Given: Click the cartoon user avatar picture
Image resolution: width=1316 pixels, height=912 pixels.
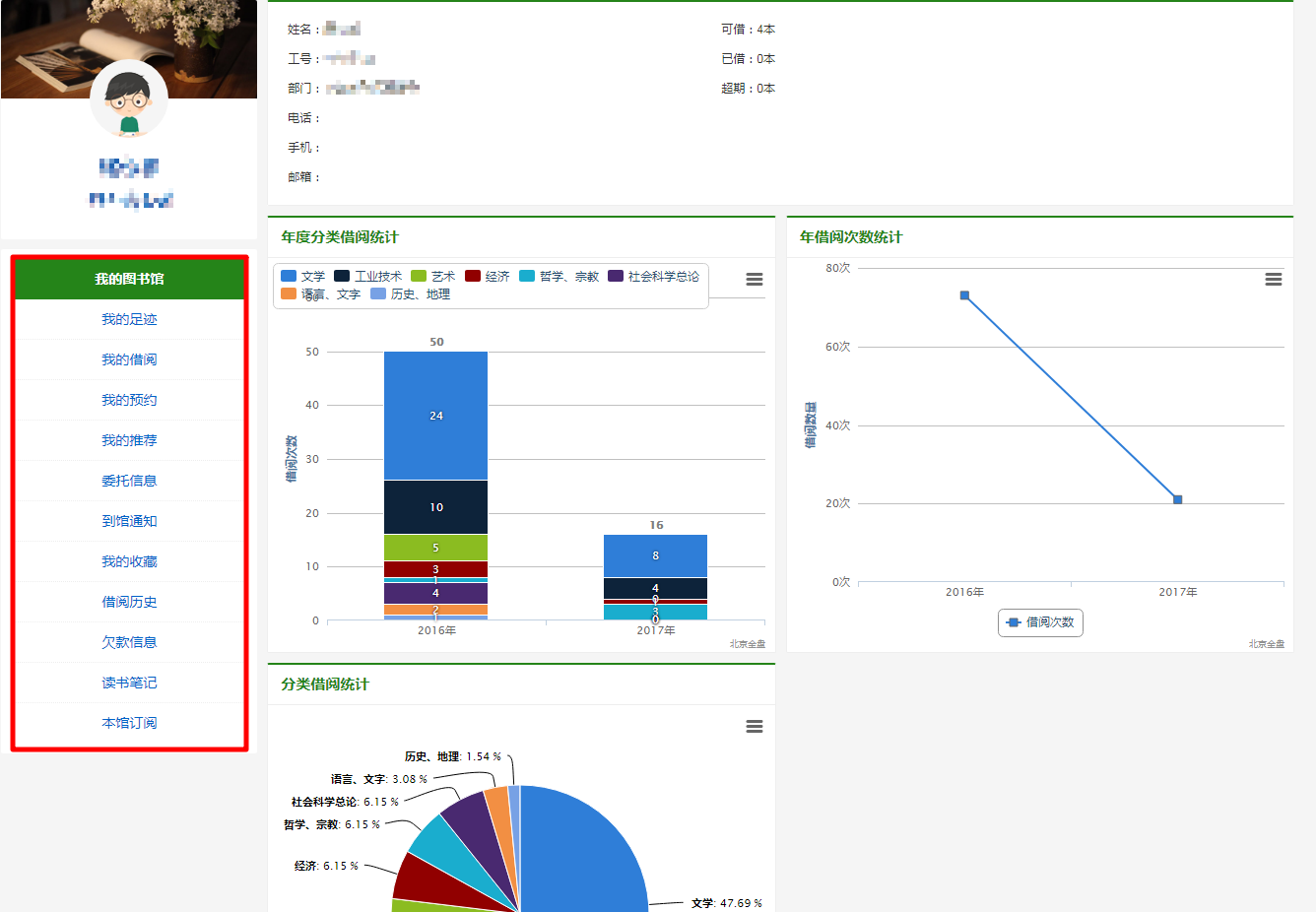Looking at the screenshot, I should pos(129,99).
